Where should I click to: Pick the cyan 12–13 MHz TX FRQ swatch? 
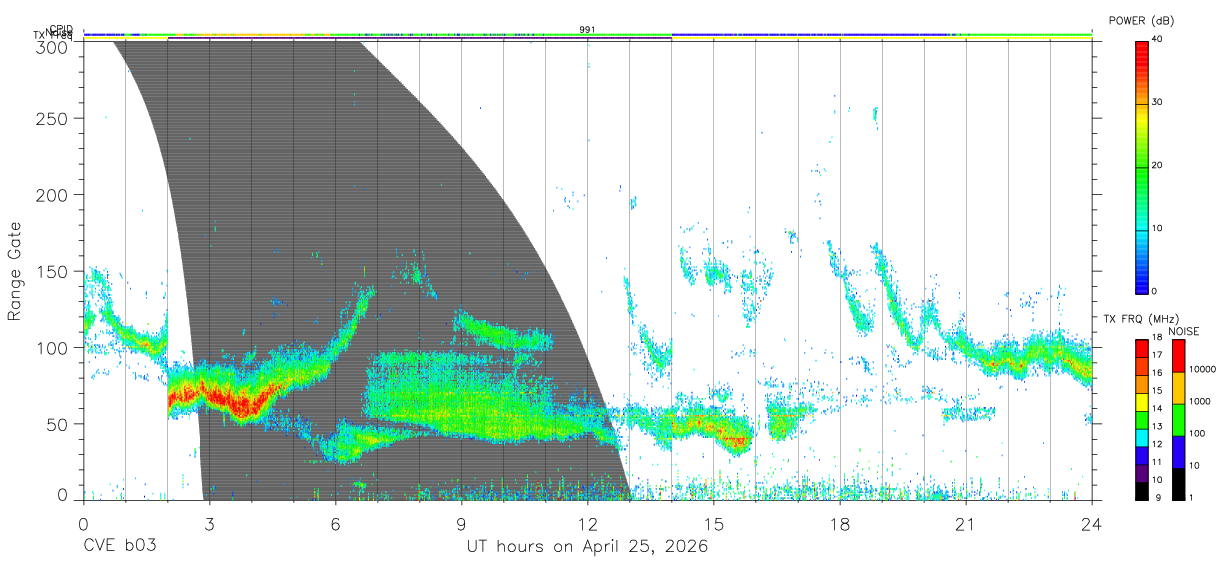pos(1141,438)
